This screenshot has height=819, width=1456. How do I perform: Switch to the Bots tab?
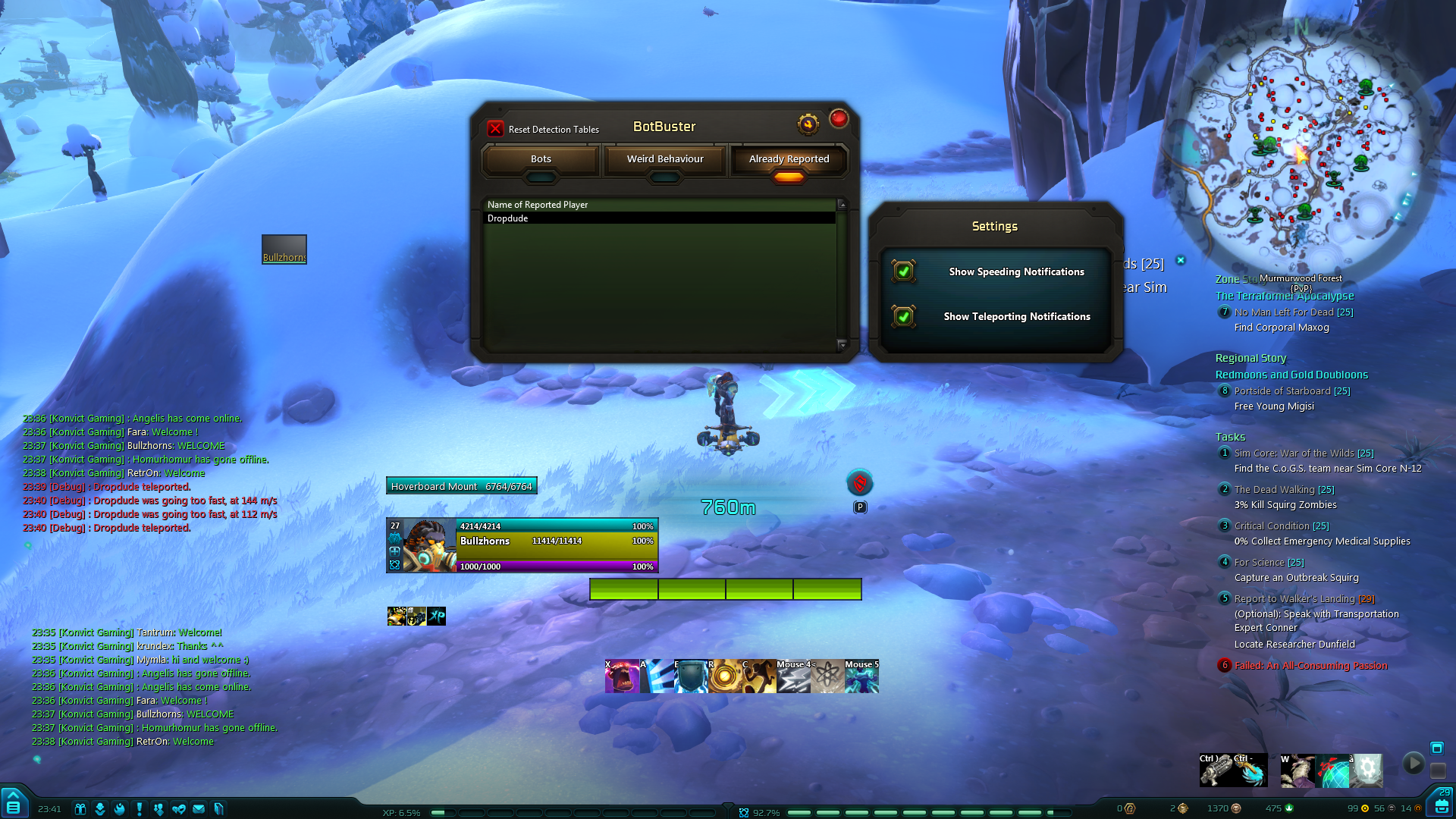(x=541, y=159)
